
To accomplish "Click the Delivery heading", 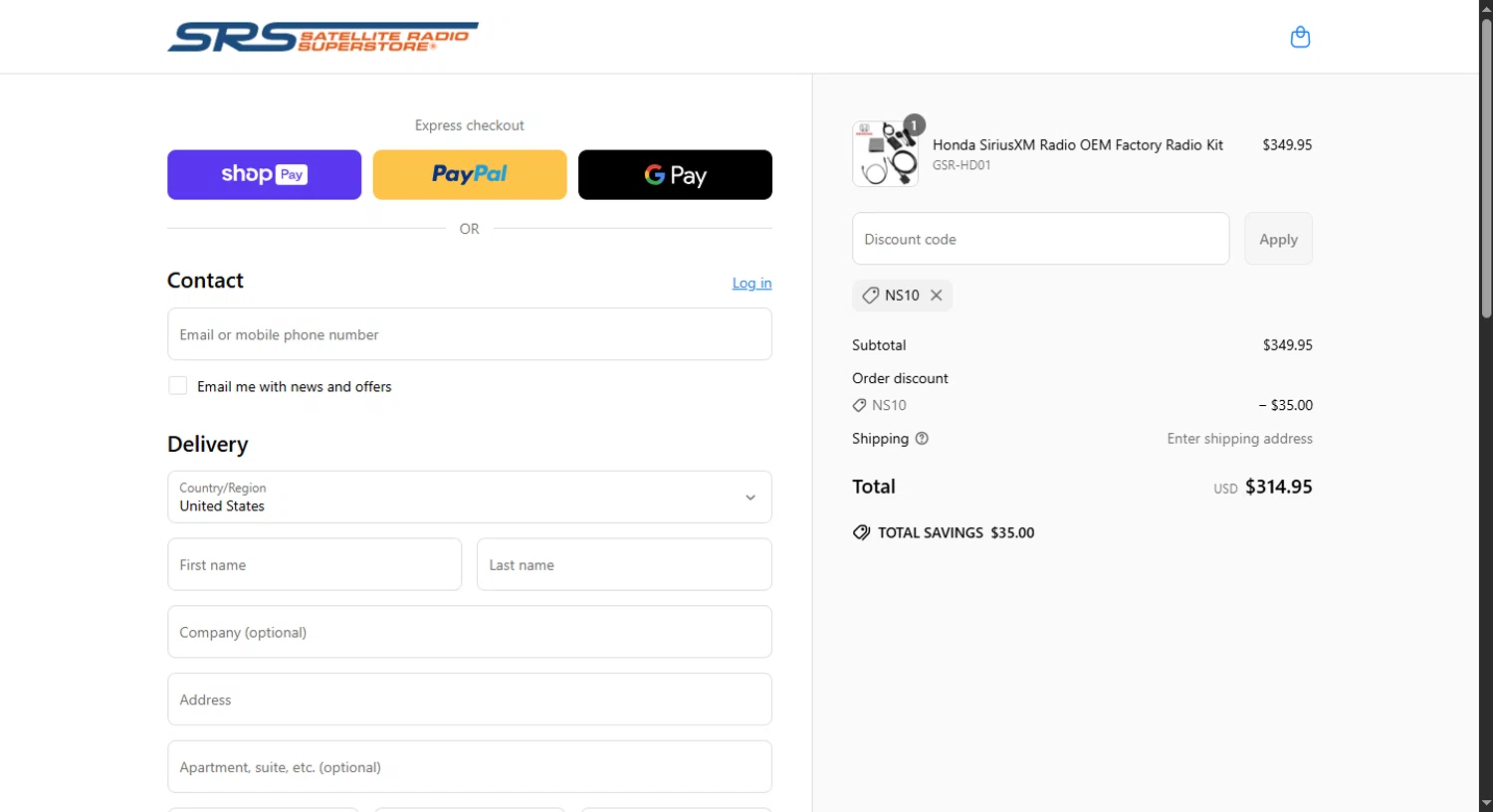I will [x=208, y=445].
